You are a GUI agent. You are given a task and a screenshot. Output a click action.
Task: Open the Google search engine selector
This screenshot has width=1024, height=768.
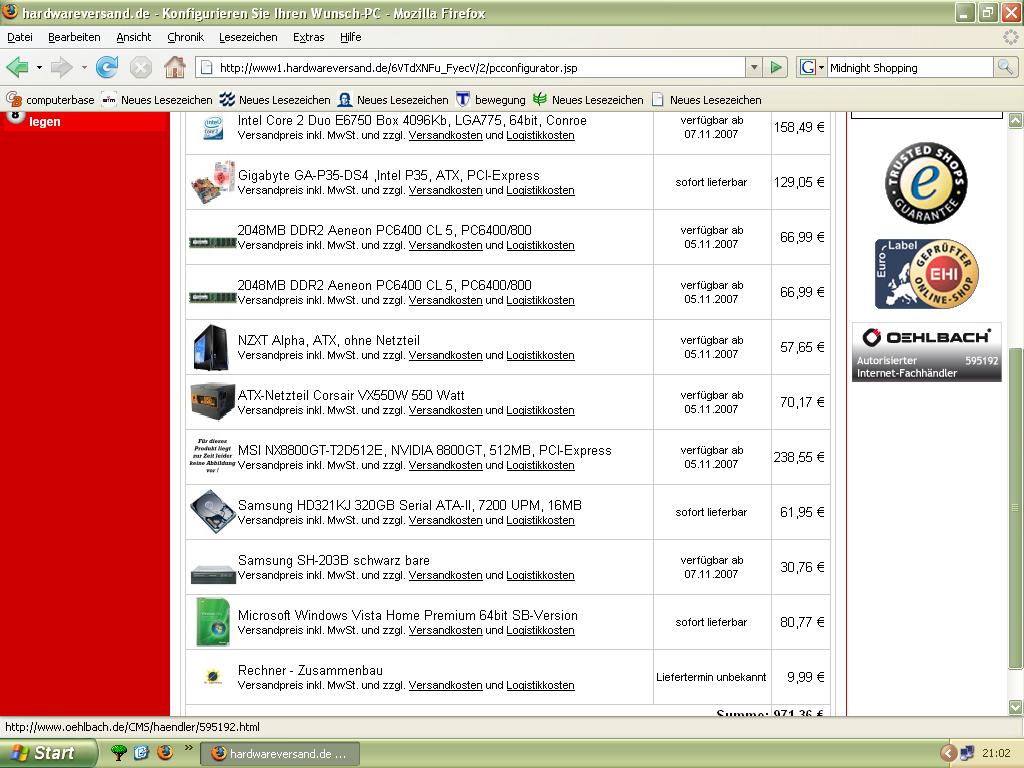[x=812, y=67]
